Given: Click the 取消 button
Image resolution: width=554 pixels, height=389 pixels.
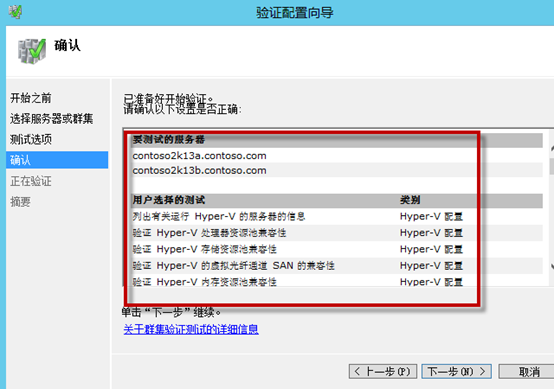Looking at the screenshot, I should (526, 371).
